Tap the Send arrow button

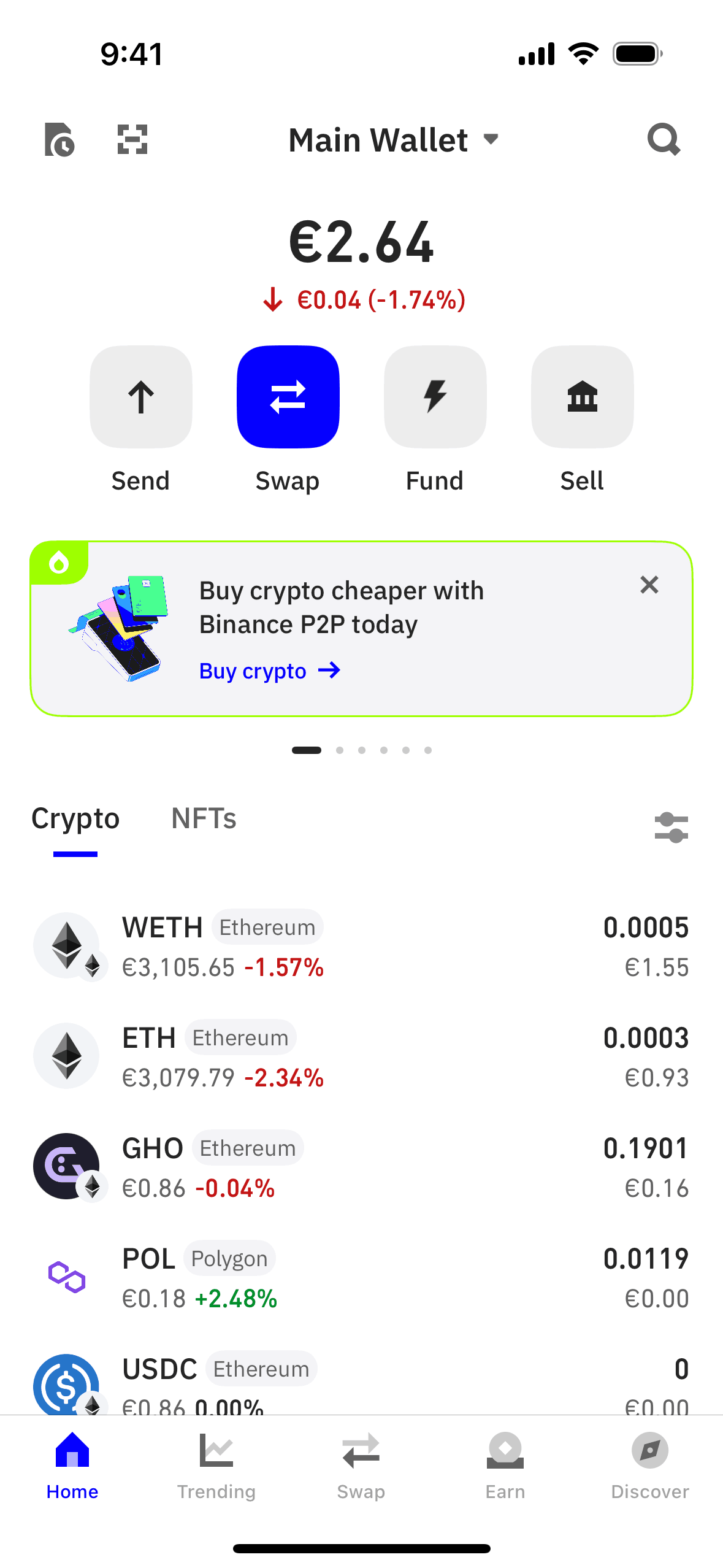pyautogui.click(x=141, y=397)
